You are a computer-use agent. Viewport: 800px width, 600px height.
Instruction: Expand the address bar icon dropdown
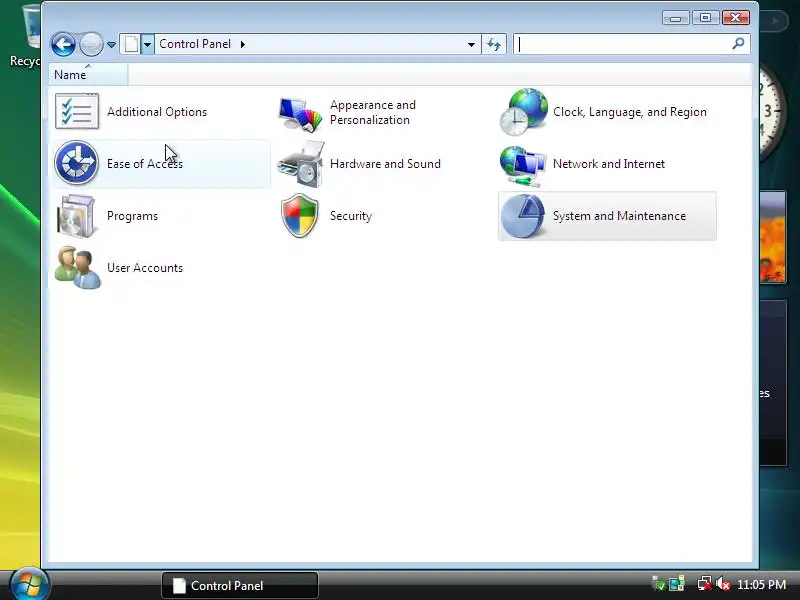point(147,44)
